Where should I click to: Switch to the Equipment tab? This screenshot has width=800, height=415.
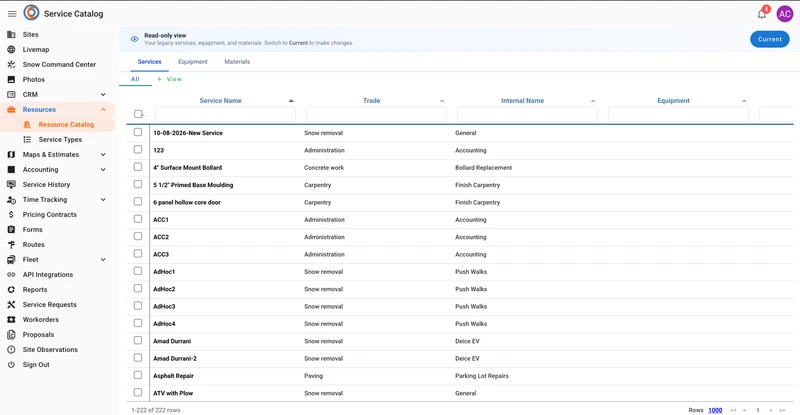click(193, 62)
